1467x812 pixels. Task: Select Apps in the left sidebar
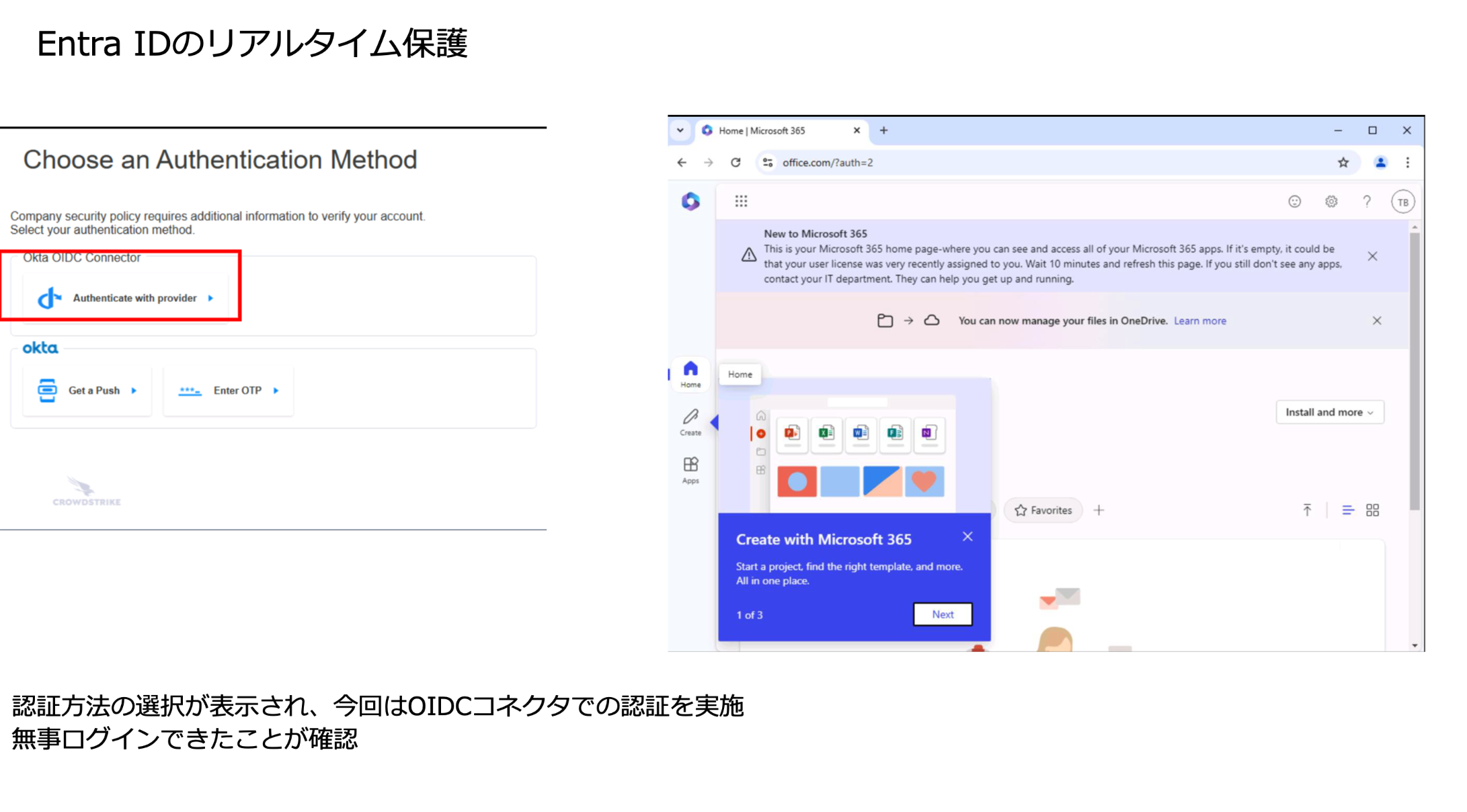(690, 471)
